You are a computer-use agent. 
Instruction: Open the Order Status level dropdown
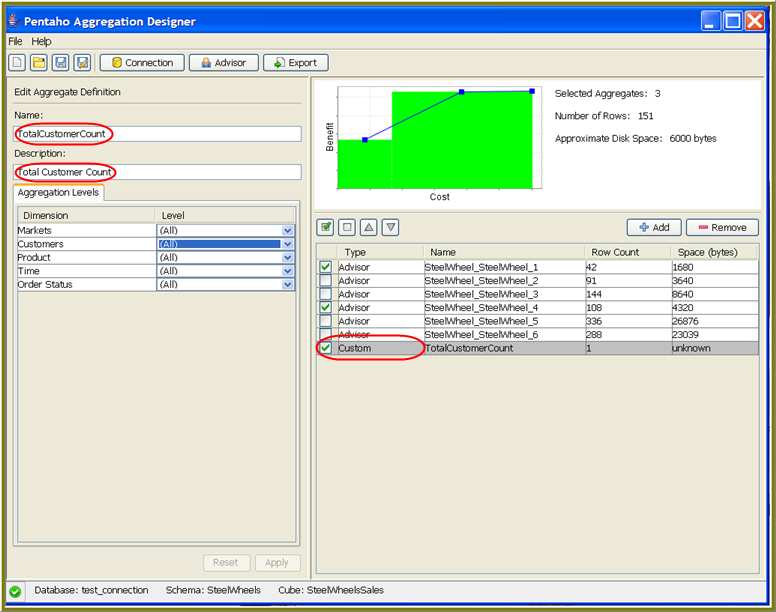pyautogui.click(x=288, y=285)
